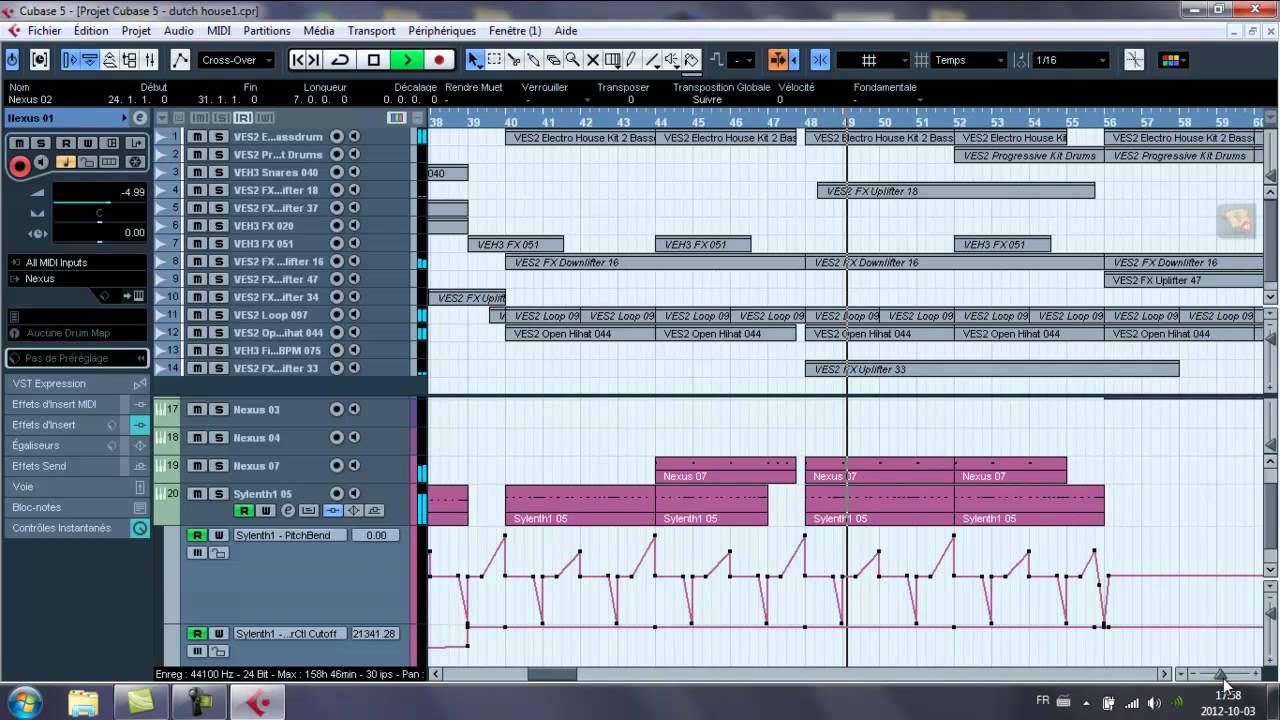1280x720 pixels.
Task: Expand the Effets d'Insert MIDI section
Action: pos(76,404)
